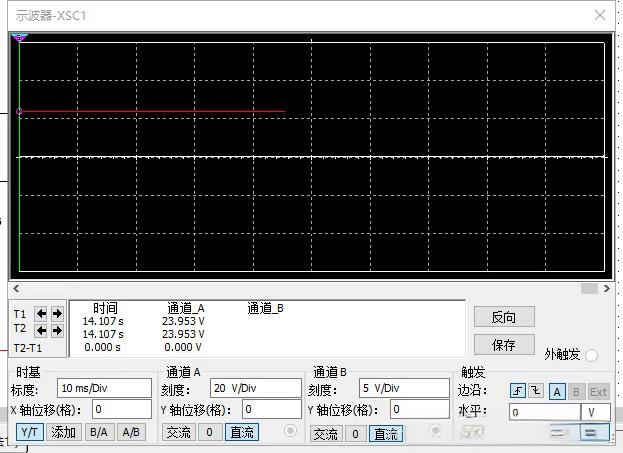Move cursor T1 right with its arrow
The image size is (623, 453).
(x=57, y=314)
